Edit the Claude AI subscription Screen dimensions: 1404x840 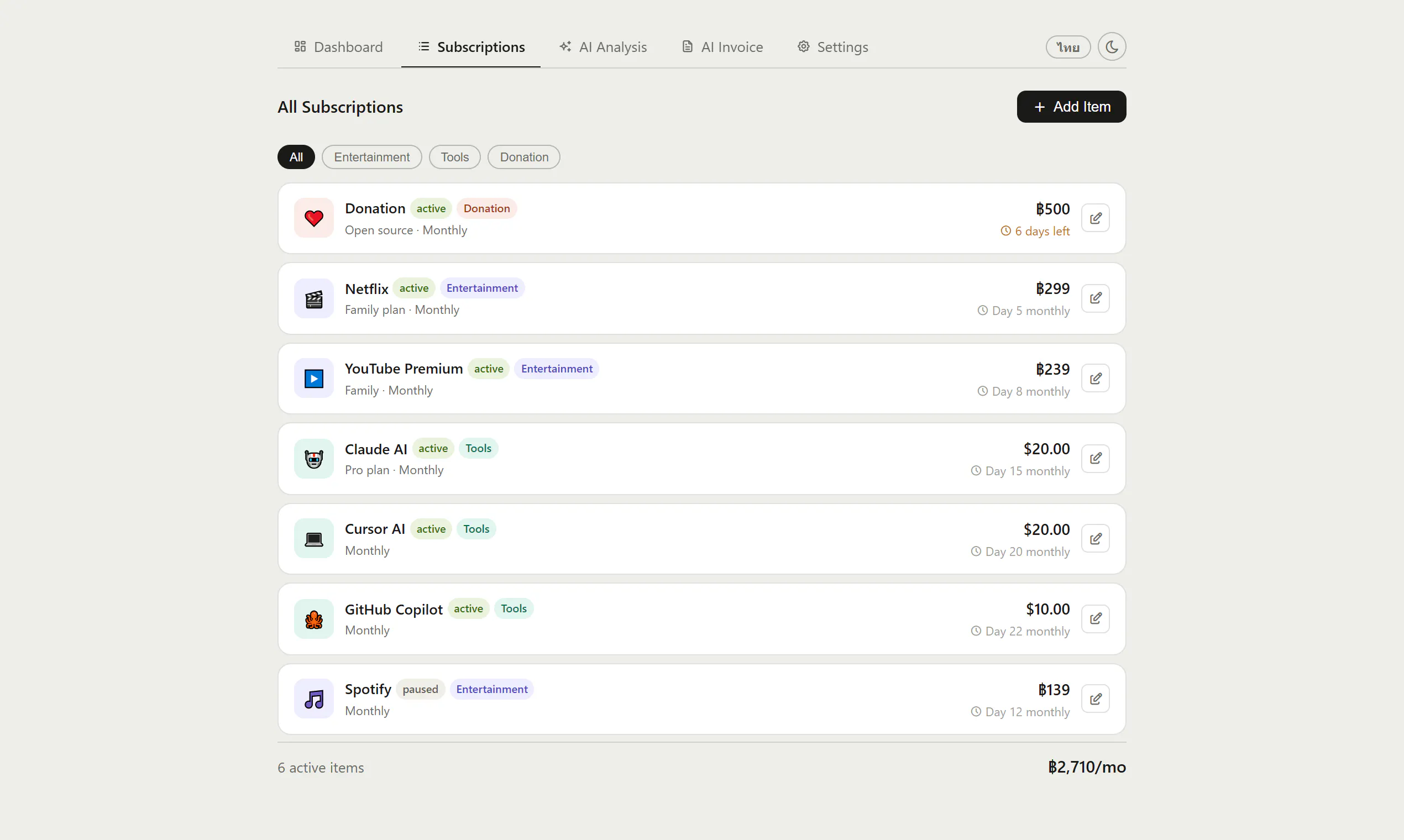click(1095, 459)
